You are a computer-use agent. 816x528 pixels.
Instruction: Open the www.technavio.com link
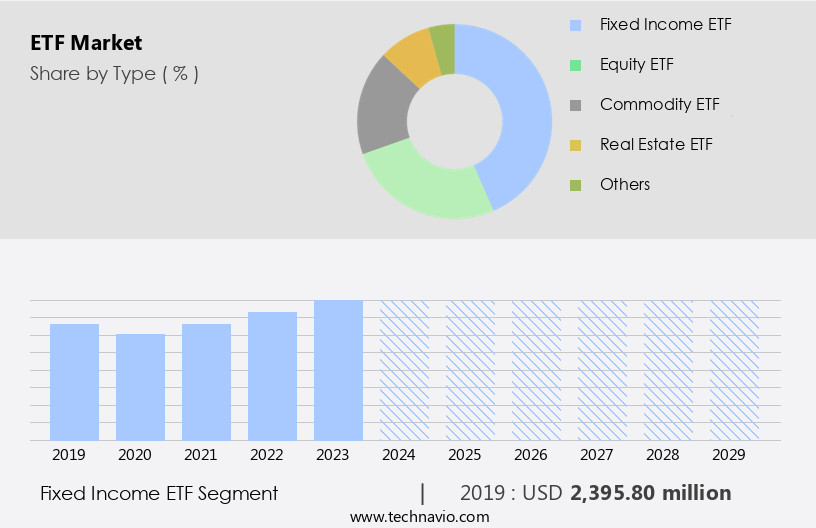(419, 516)
